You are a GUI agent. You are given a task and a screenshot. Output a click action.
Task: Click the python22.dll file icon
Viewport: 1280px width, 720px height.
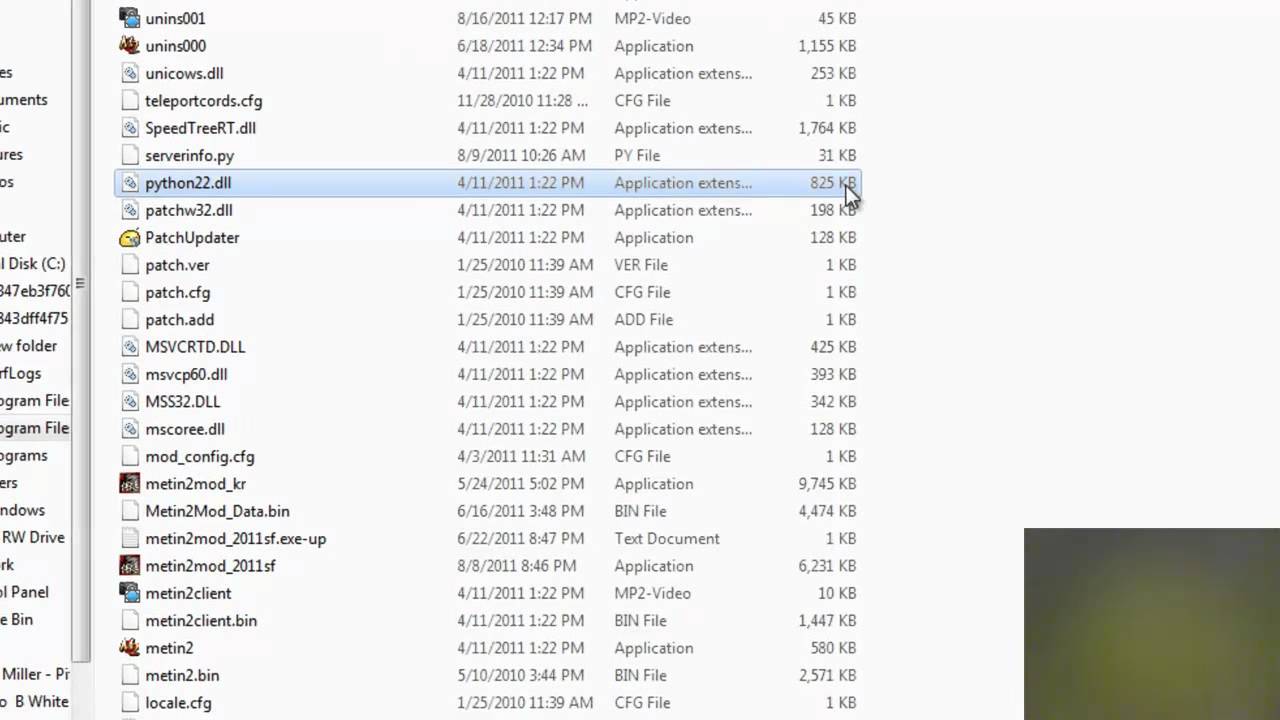(129, 182)
